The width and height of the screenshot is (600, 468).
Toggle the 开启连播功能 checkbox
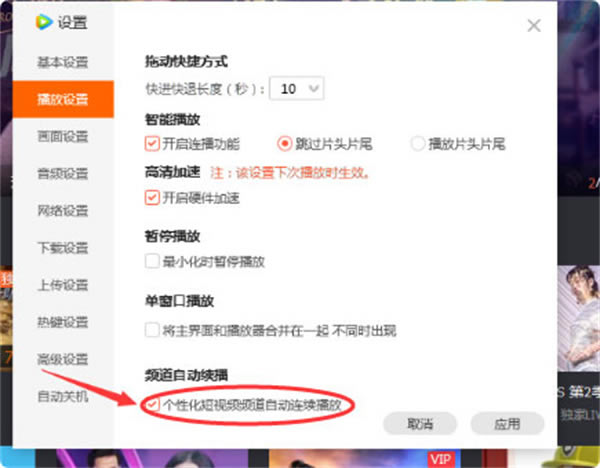152,143
